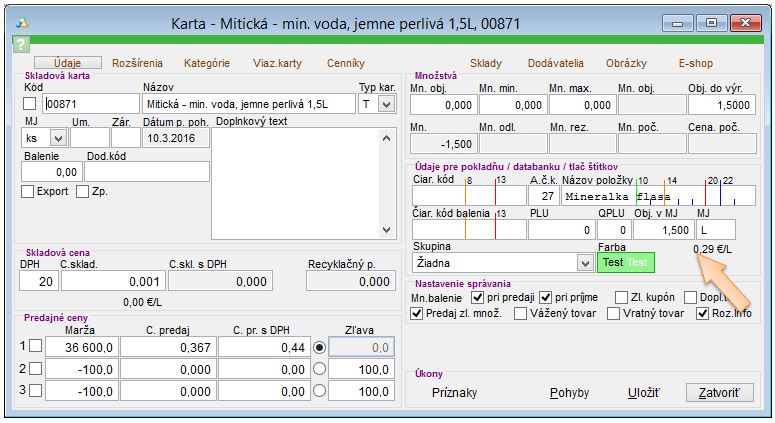Viewport: 775px width, 423px height.
Task: Open the Typ kar. dropdown
Action: [387, 104]
